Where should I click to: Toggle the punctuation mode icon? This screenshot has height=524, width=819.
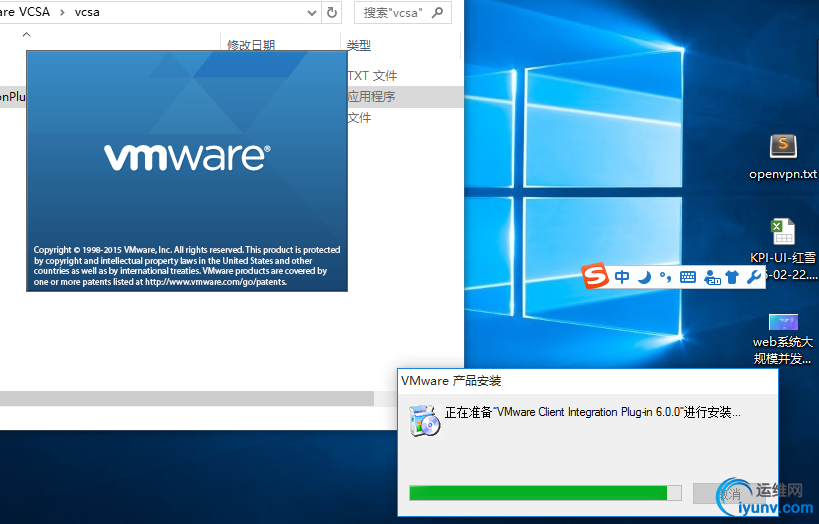point(665,277)
